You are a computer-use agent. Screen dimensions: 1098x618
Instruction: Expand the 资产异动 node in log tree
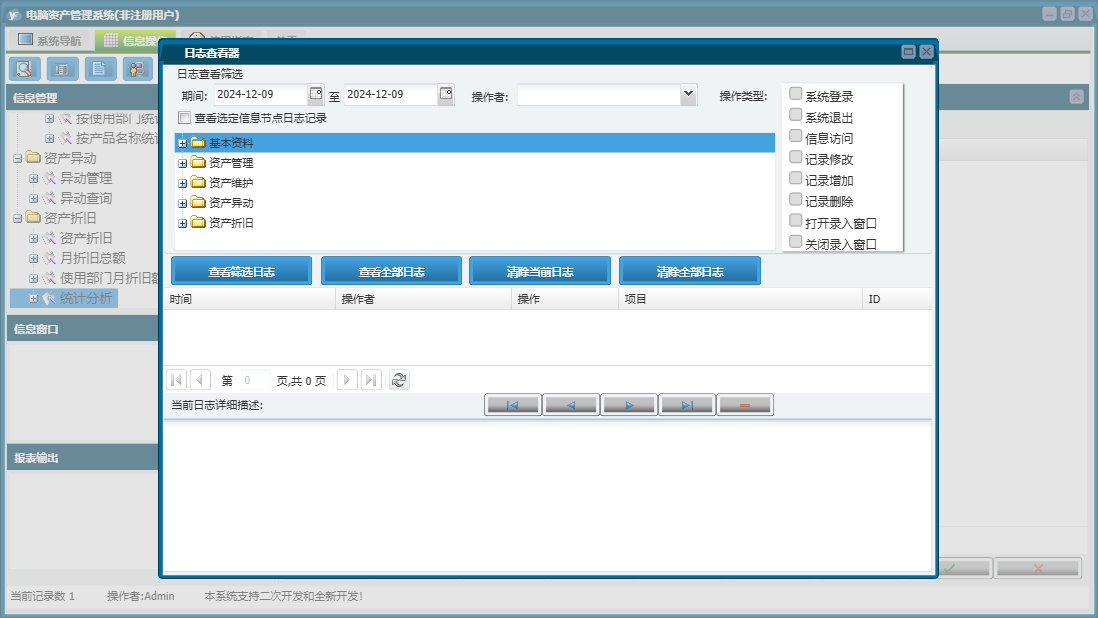[183, 204]
